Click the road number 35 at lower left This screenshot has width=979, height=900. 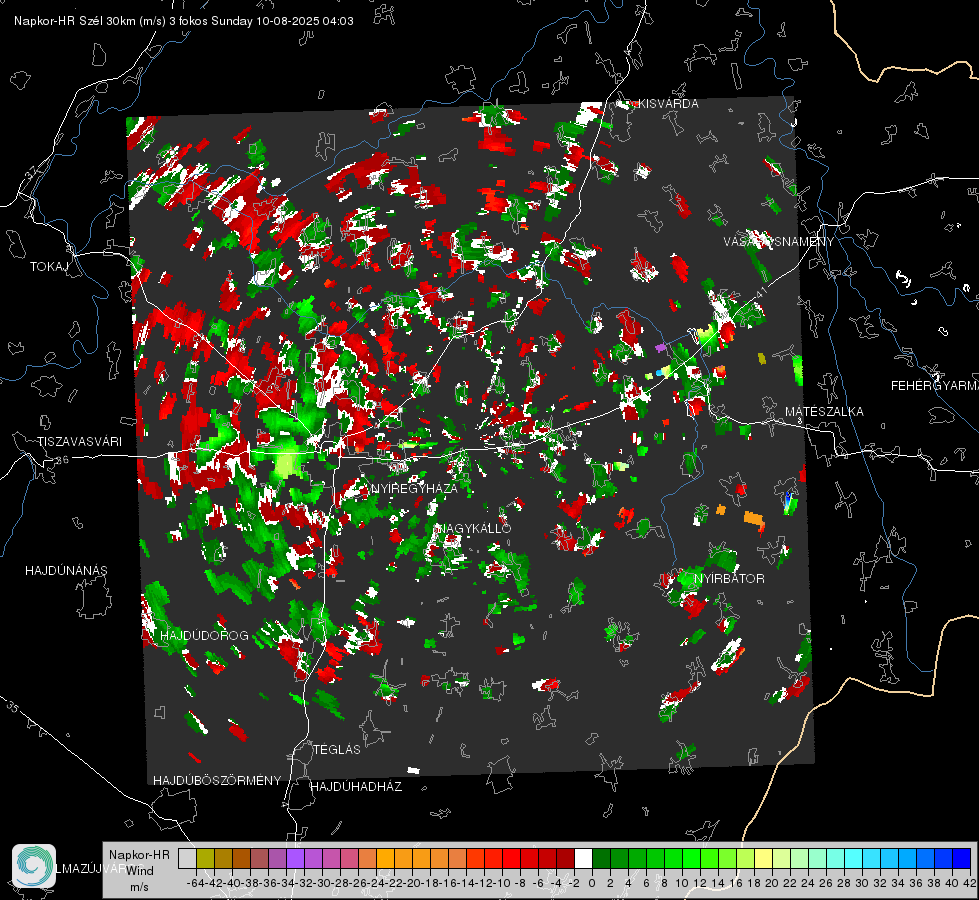click(12, 706)
